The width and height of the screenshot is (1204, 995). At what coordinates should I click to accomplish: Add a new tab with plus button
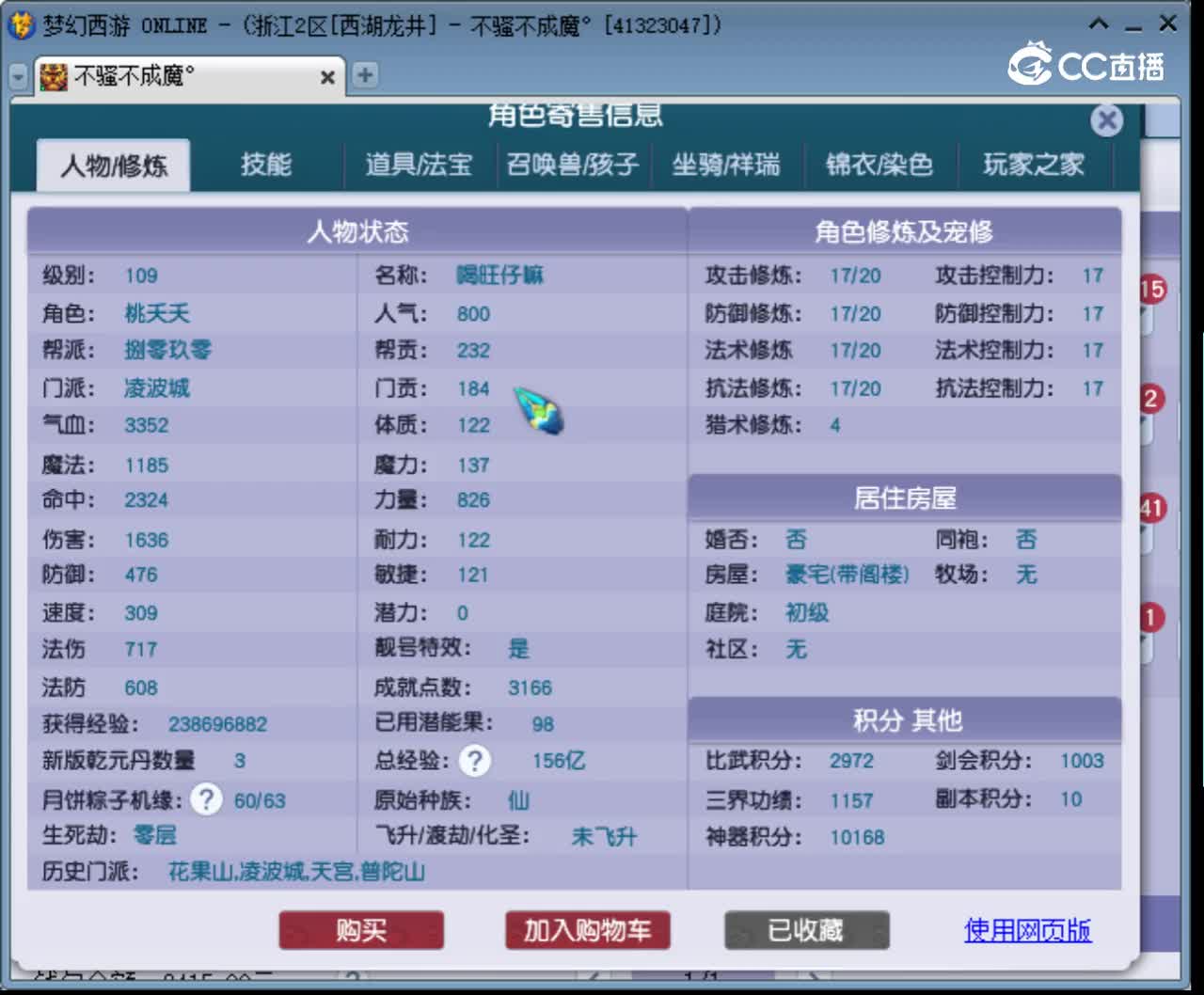click(365, 74)
